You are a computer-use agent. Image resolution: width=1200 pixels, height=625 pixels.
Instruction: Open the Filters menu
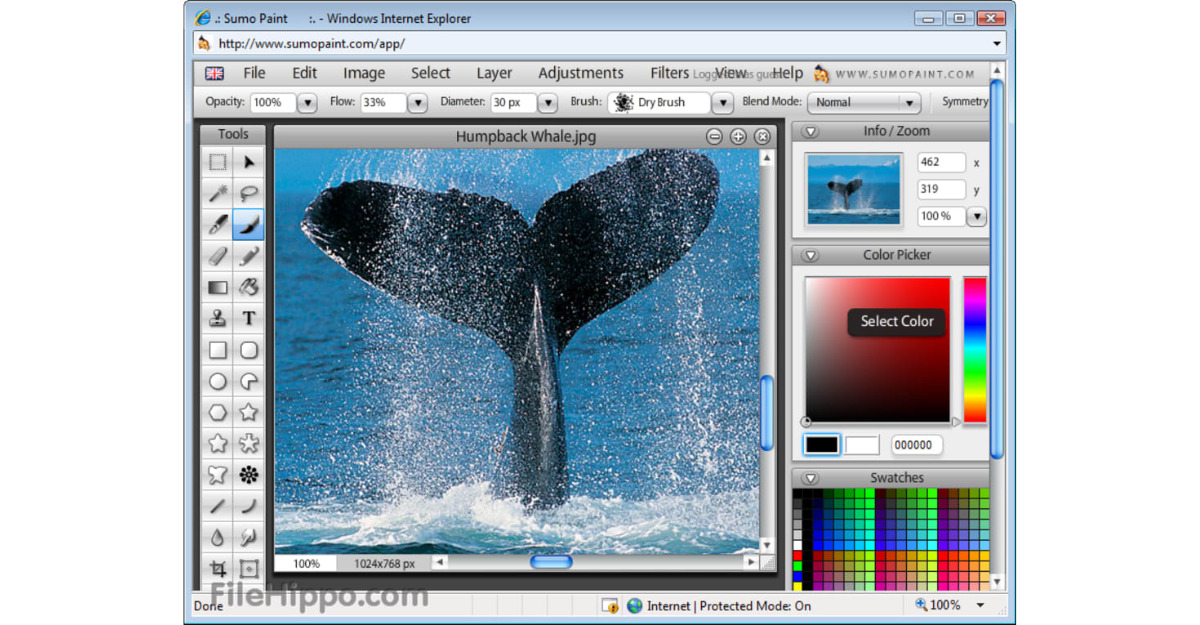pos(669,73)
